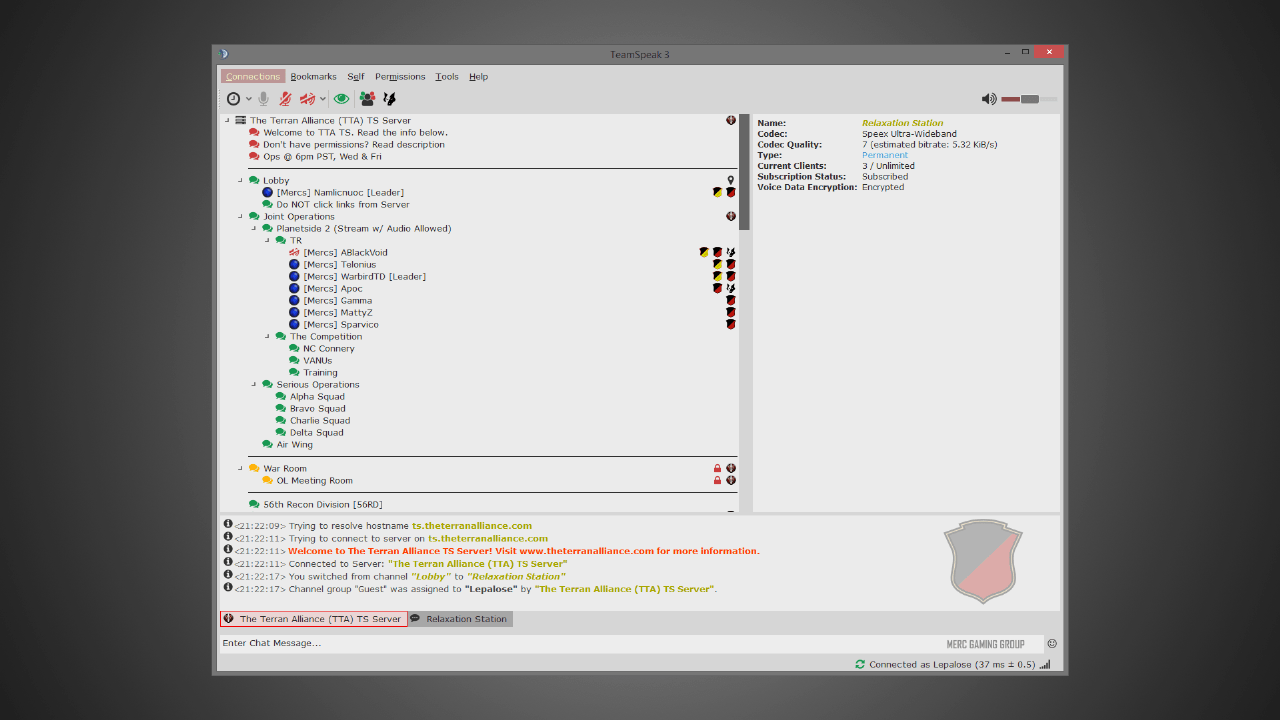The width and height of the screenshot is (1280, 720).
Task: Click the default channel pin icon on Lobby
Action: [731, 180]
